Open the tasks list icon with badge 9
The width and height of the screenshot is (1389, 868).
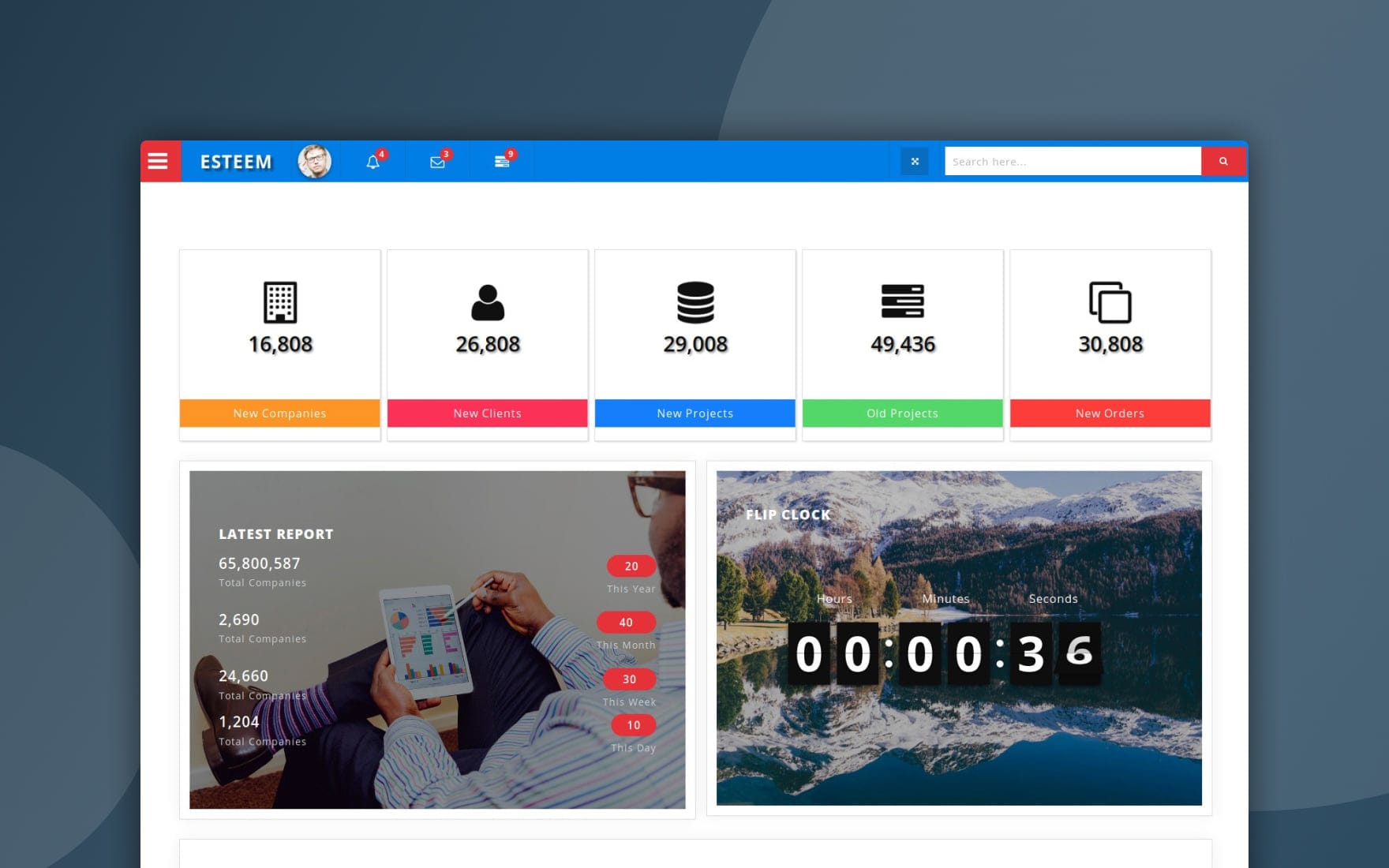pyautogui.click(x=502, y=162)
